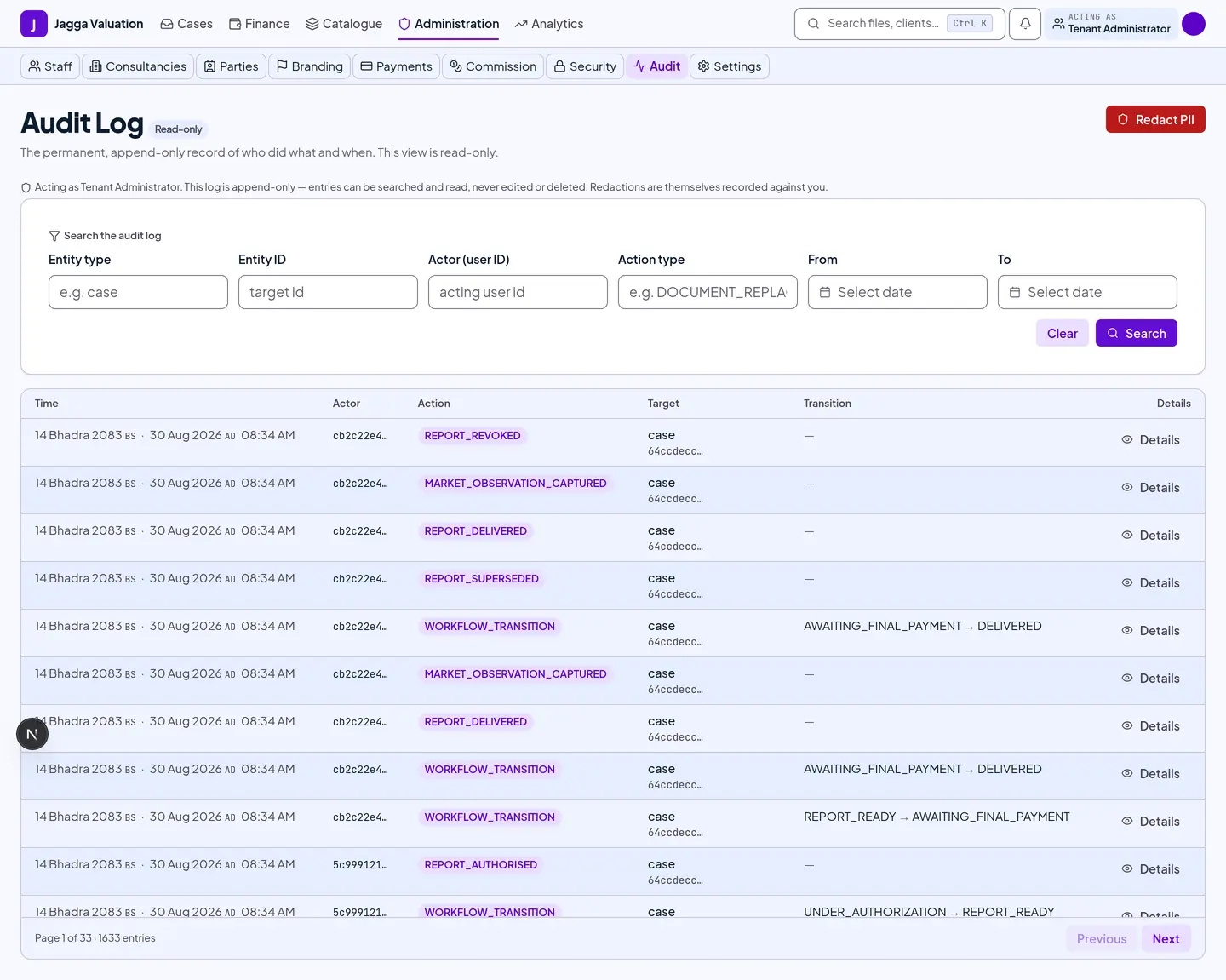The height and width of the screenshot is (980, 1226).
Task: Switch to the Payments tab
Action: (x=396, y=66)
